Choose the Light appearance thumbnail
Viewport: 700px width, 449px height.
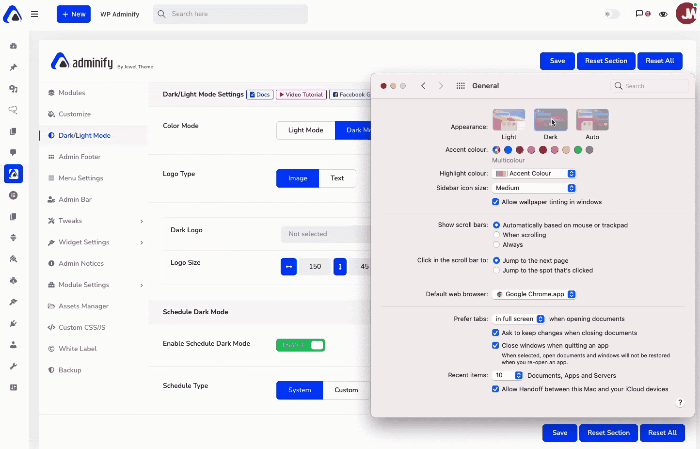509,119
